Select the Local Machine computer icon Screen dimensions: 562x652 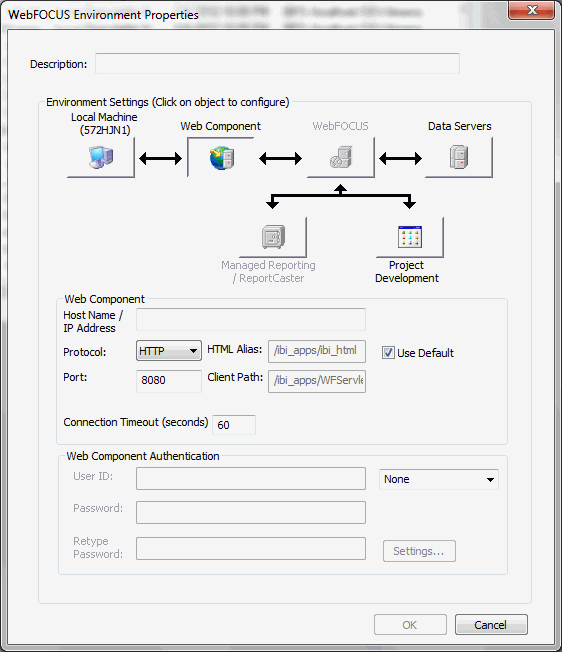point(101,158)
